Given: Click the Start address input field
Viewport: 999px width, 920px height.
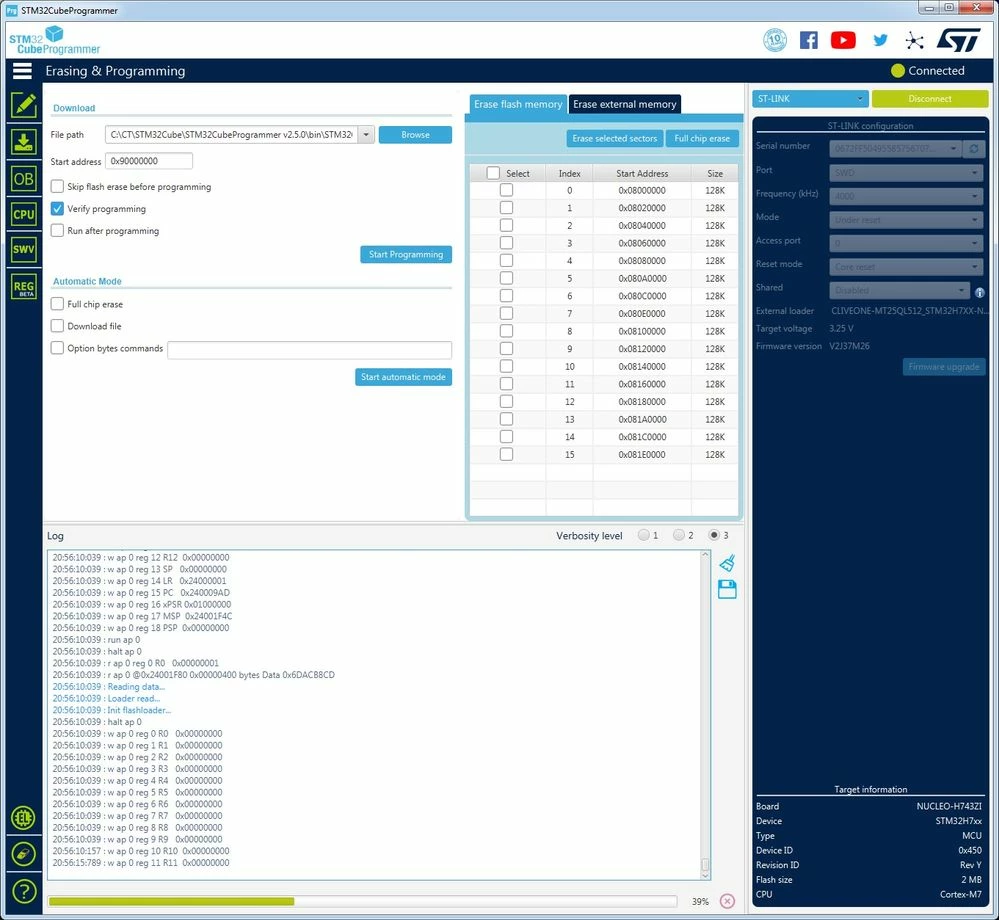Looking at the screenshot, I should point(149,161).
